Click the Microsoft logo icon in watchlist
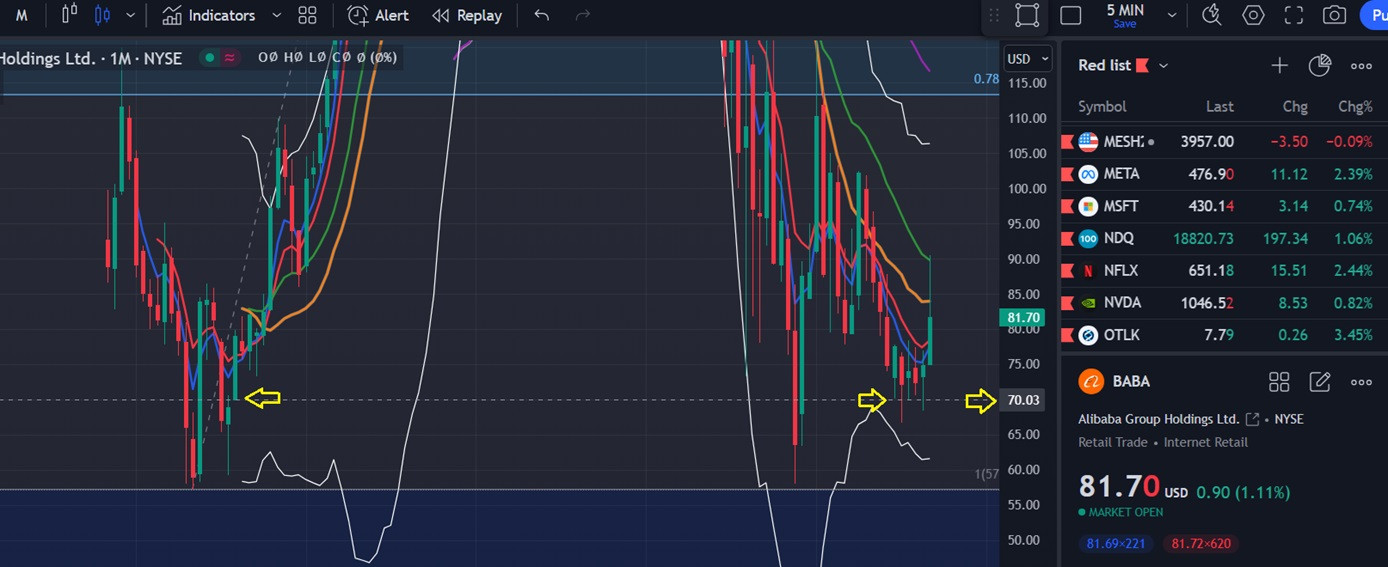This screenshot has height=567, width=1388. (x=1088, y=206)
